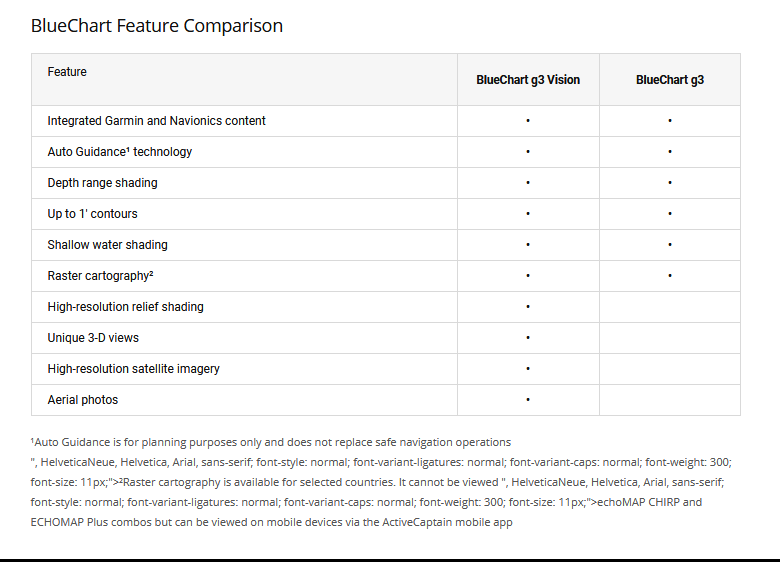Click the BlueChart Feature Comparison heading
This screenshot has height=562, width=780.
(x=157, y=26)
